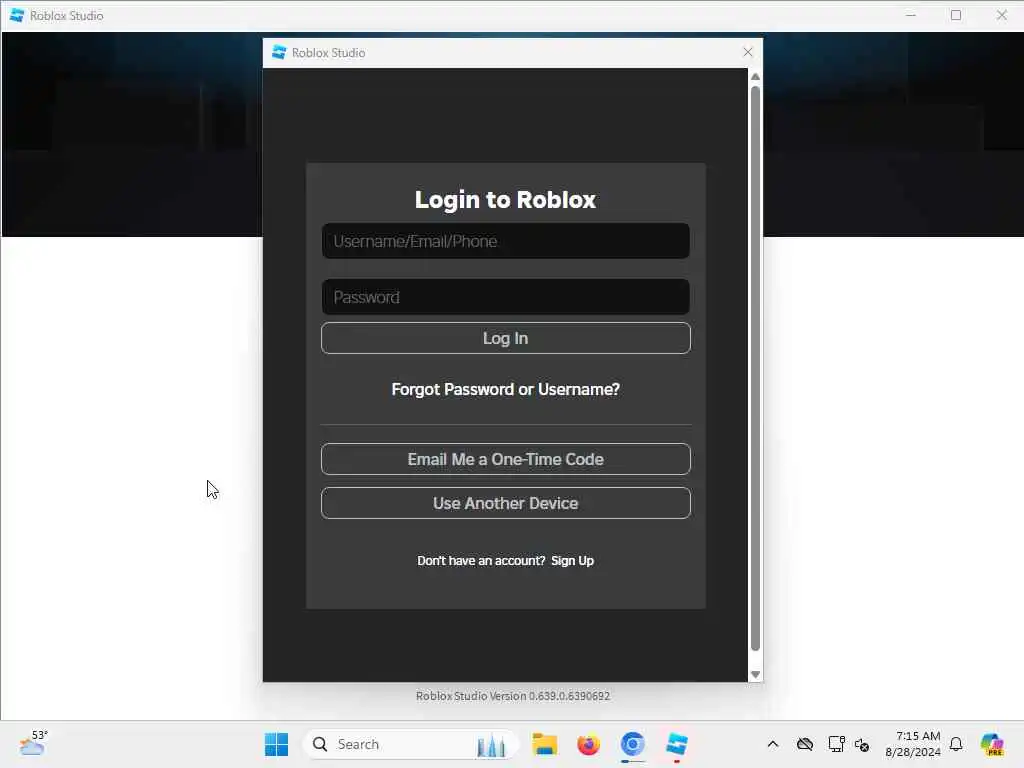Open Forgot Password or Username link

pyautogui.click(x=505, y=389)
